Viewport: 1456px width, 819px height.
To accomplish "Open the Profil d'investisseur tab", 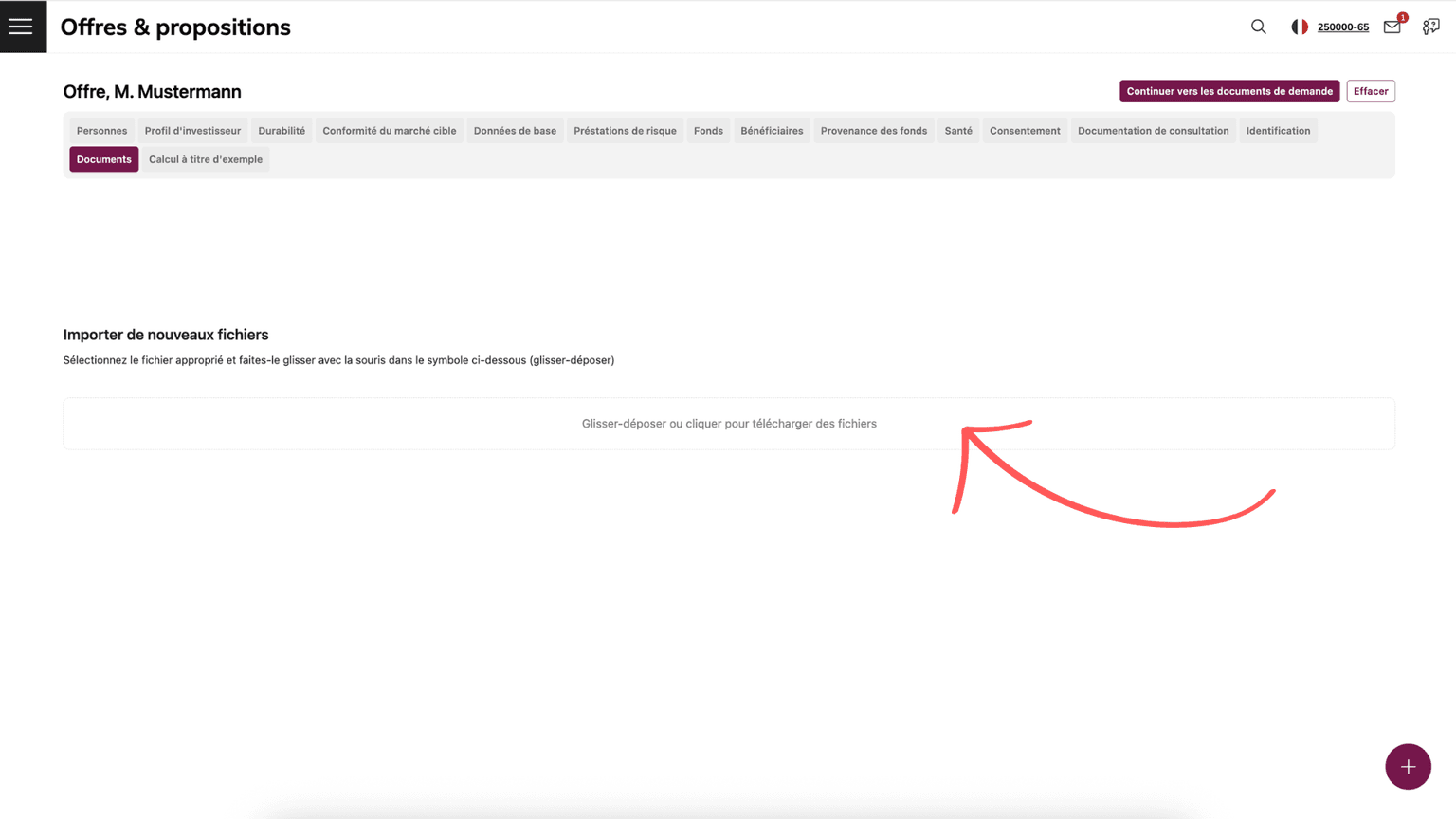I will [192, 131].
